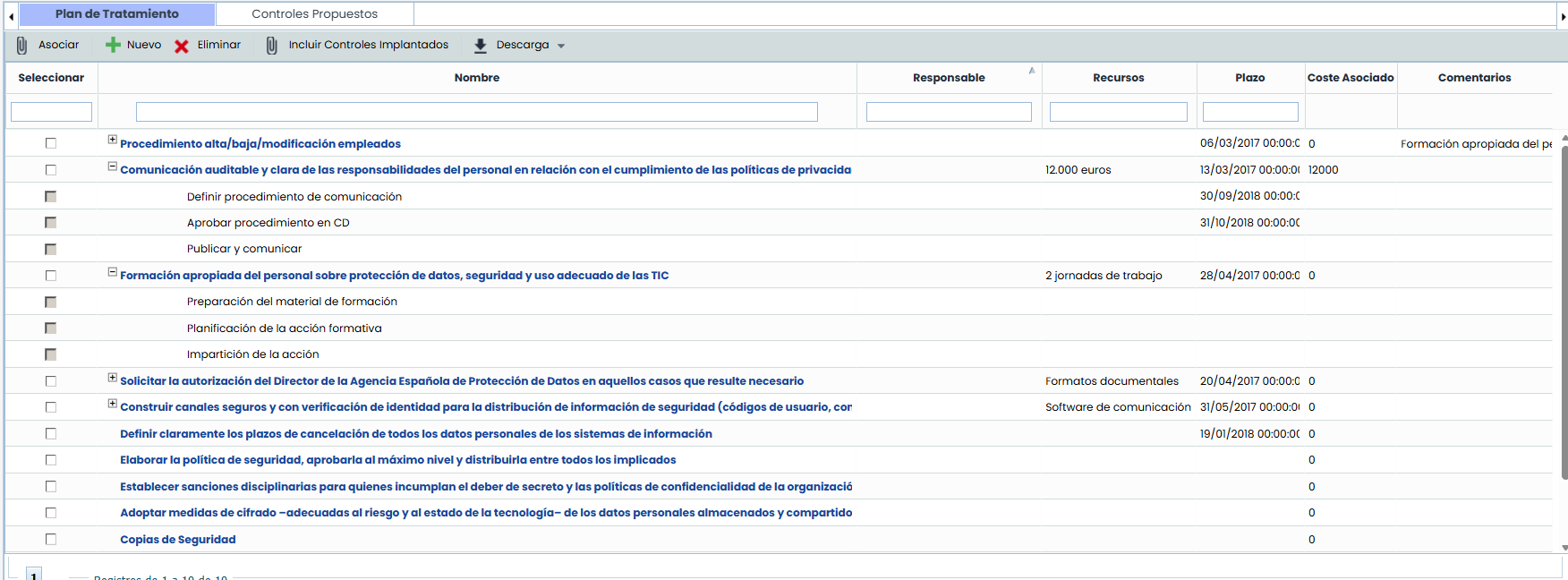Click the Incluir Controles Implantados paperclip icon
The height and width of the screenshot is (580, 1568).
click(271, 46)
